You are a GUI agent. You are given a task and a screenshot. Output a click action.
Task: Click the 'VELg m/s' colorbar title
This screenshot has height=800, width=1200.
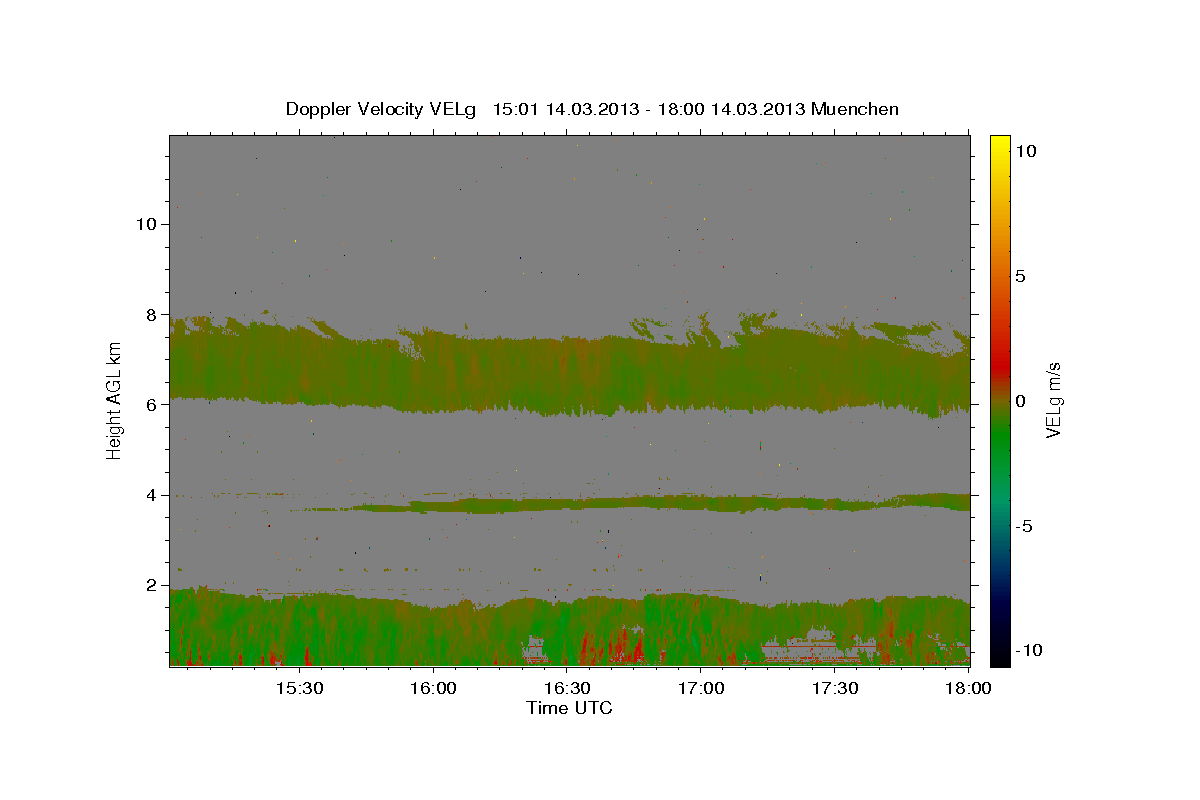(x=1054, y=401)
